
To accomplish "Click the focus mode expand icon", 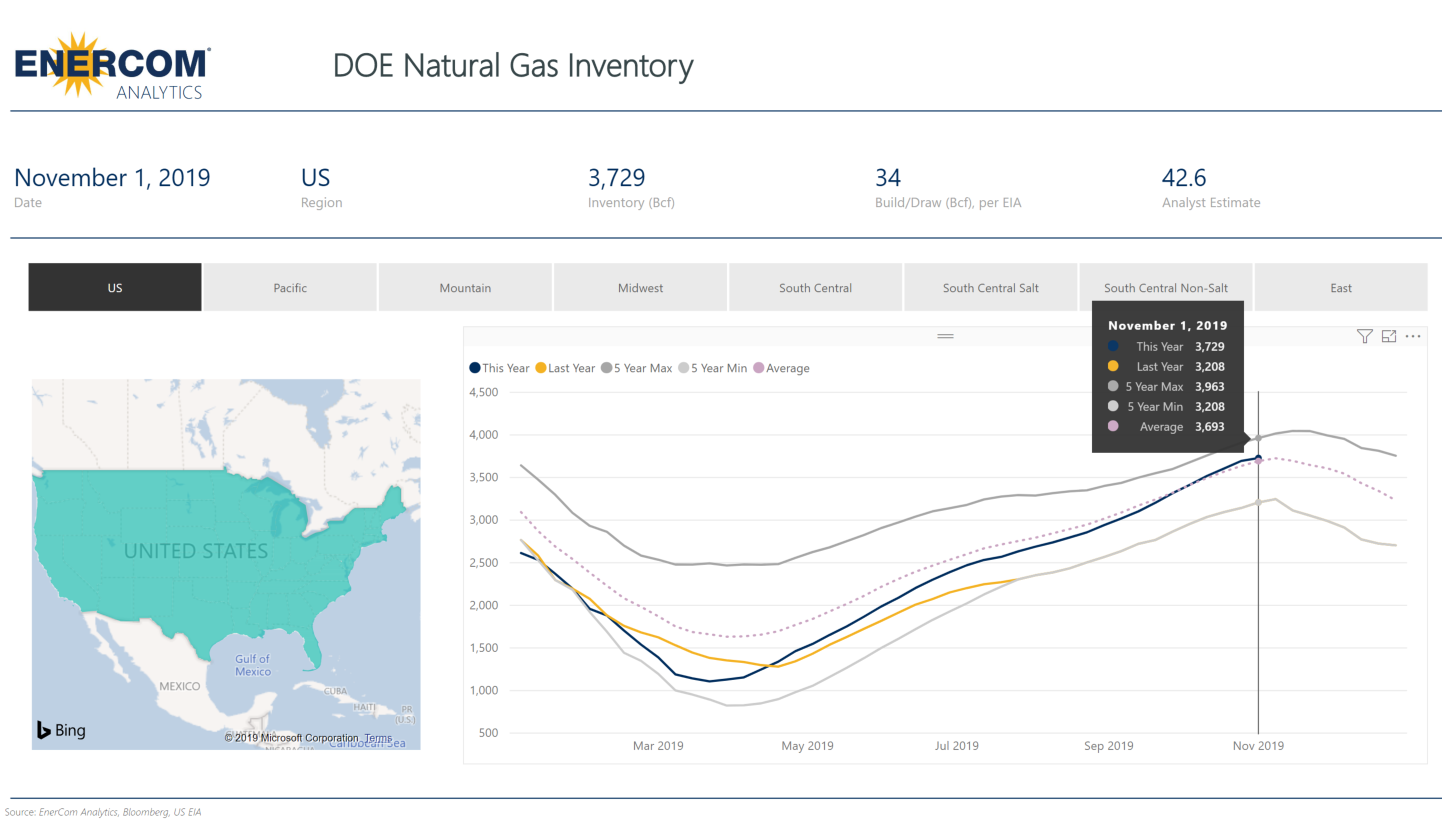I will (x=1388, y=336).
